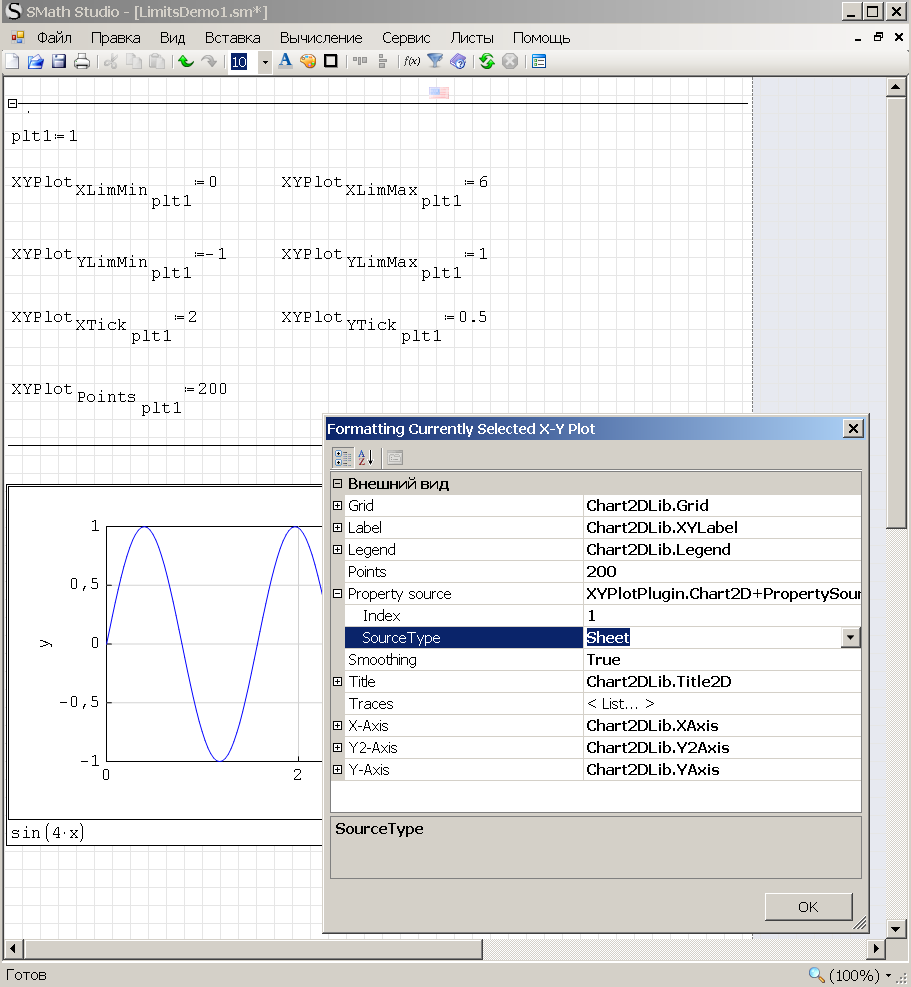Screen dimensions: 911x987
Task: Open the SourceType dropdown arrow
Action: [x=850, y=638]
